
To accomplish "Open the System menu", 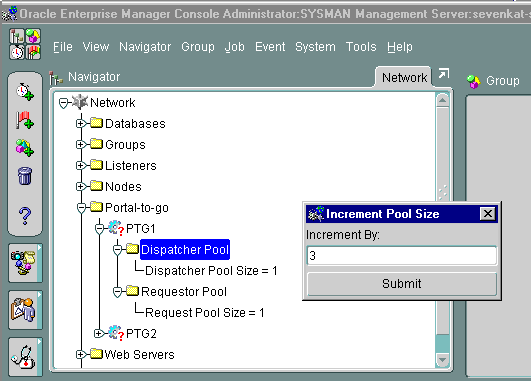I will (315, 47).
